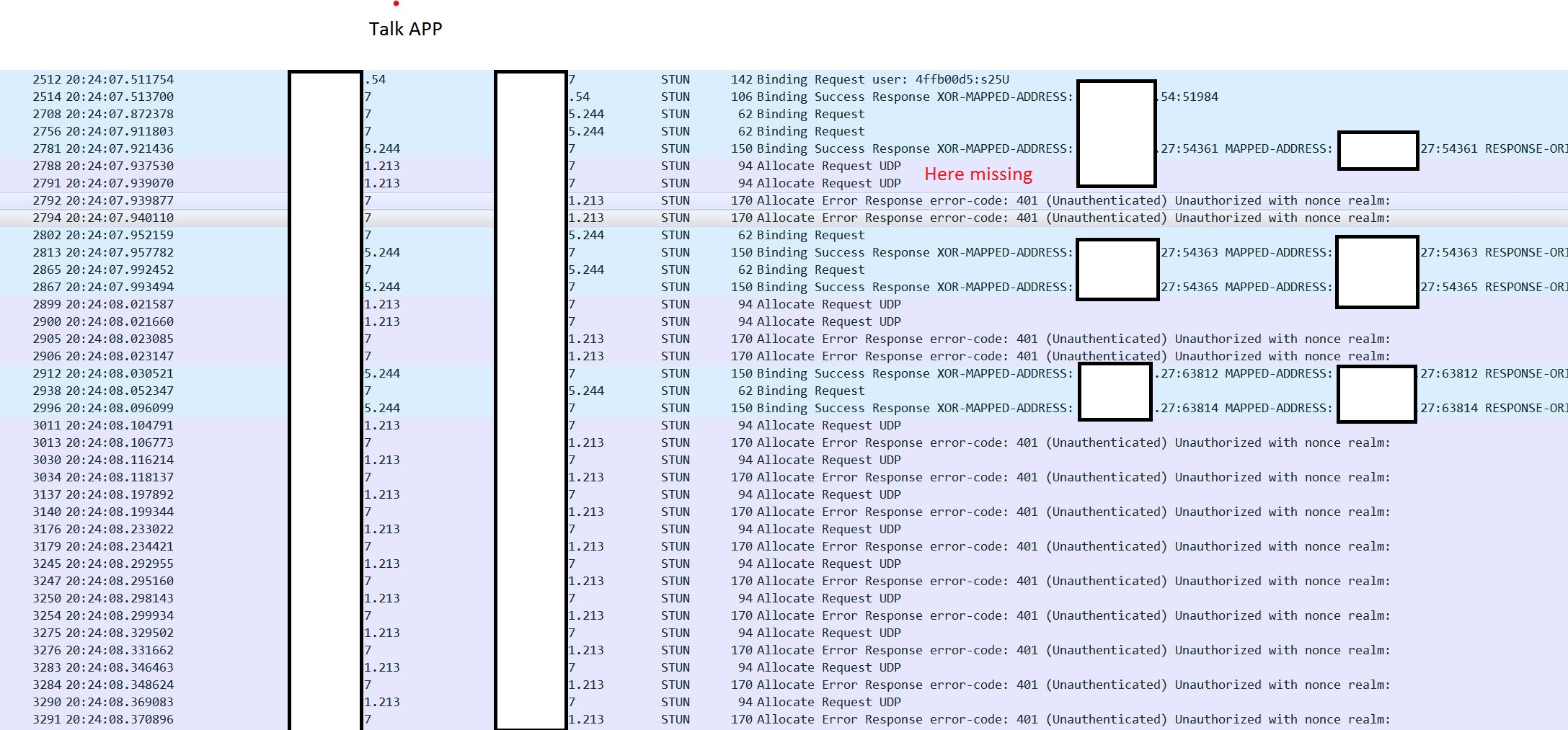The width and height of the screenshot is (1568, 730).
Task: Click packet 3245 at 20:24:08.292955
Action: click(x=784, y=564)
